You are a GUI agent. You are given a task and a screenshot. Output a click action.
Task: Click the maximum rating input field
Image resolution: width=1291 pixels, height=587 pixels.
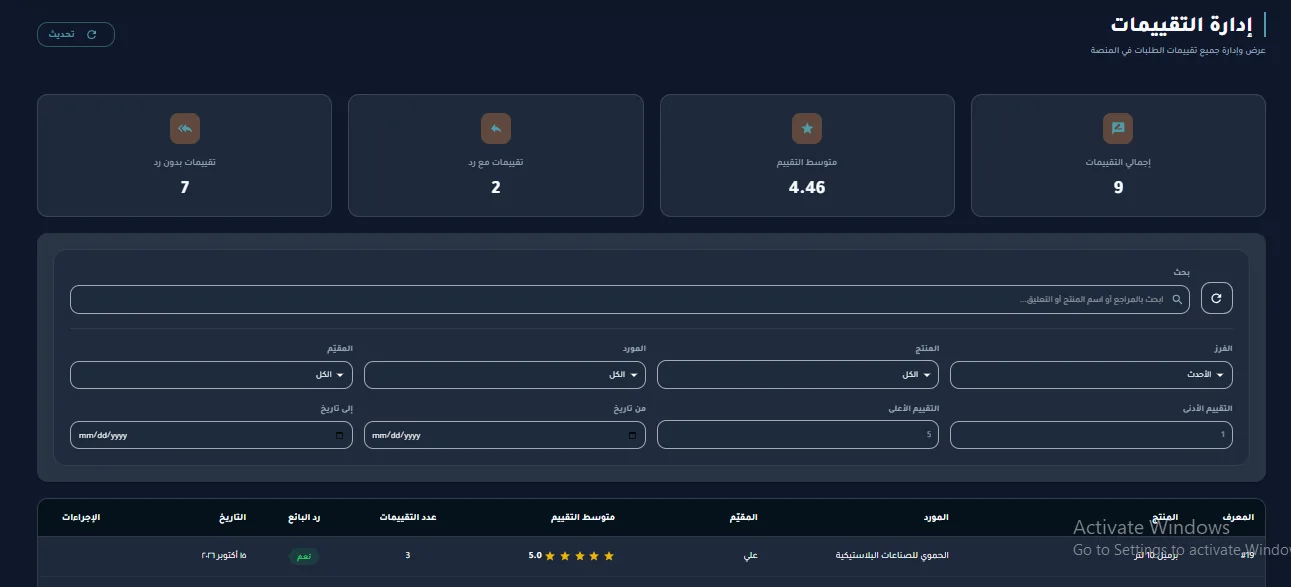[798, 435]
